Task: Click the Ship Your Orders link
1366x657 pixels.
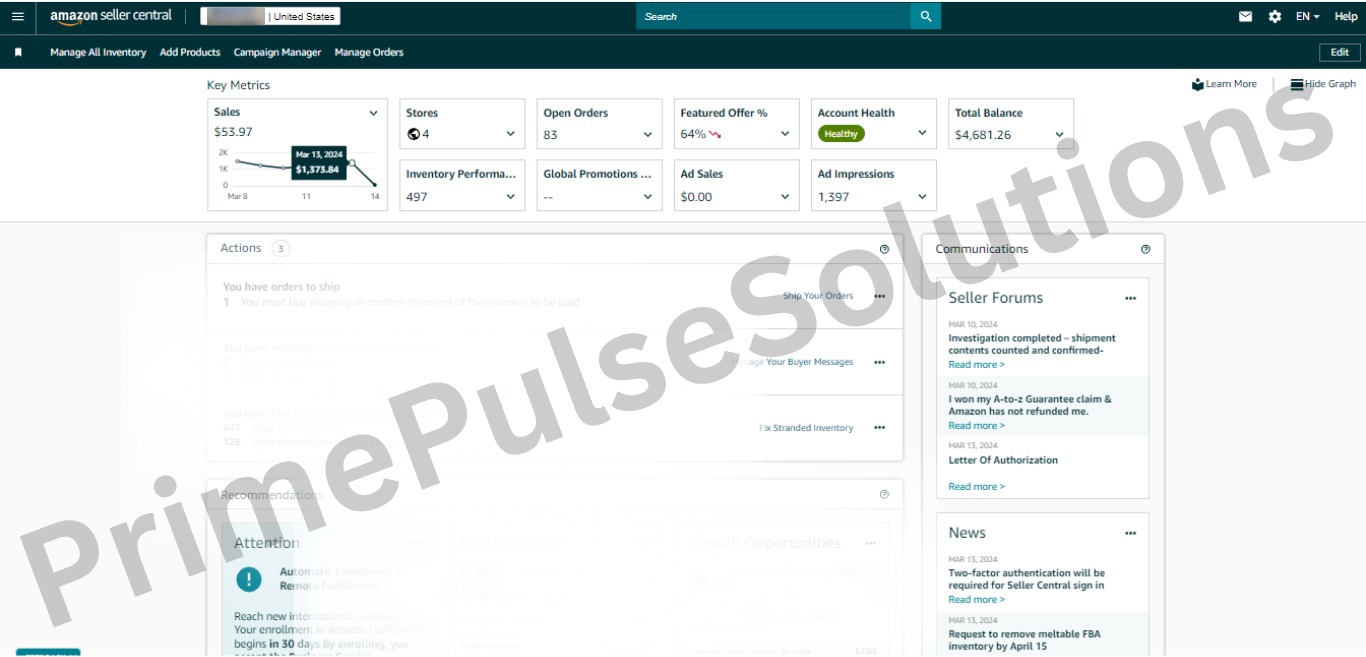Action: tap(818, 296)
